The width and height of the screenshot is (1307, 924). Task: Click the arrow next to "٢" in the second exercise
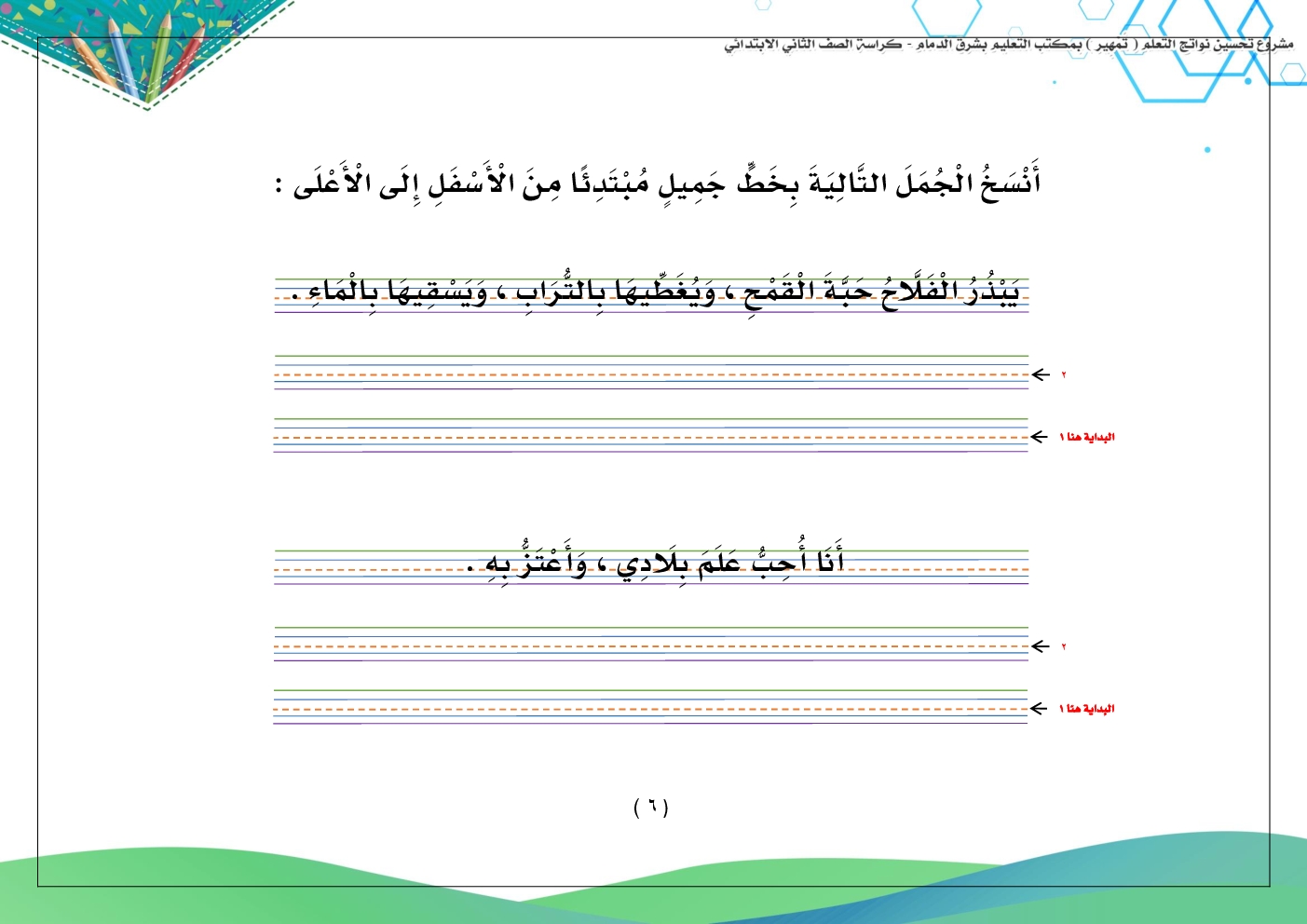tap(1040, 646)
